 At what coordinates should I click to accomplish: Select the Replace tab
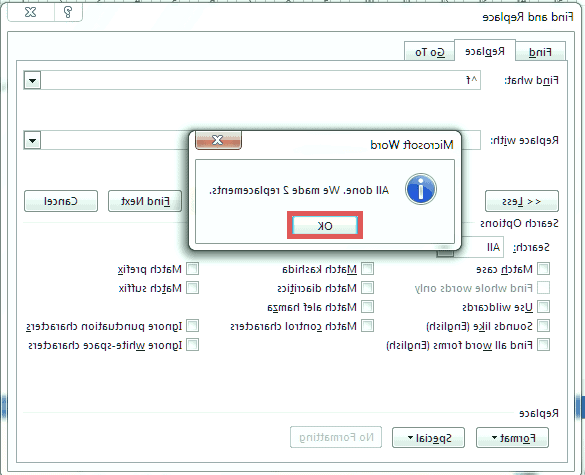[x=485, y=51]
